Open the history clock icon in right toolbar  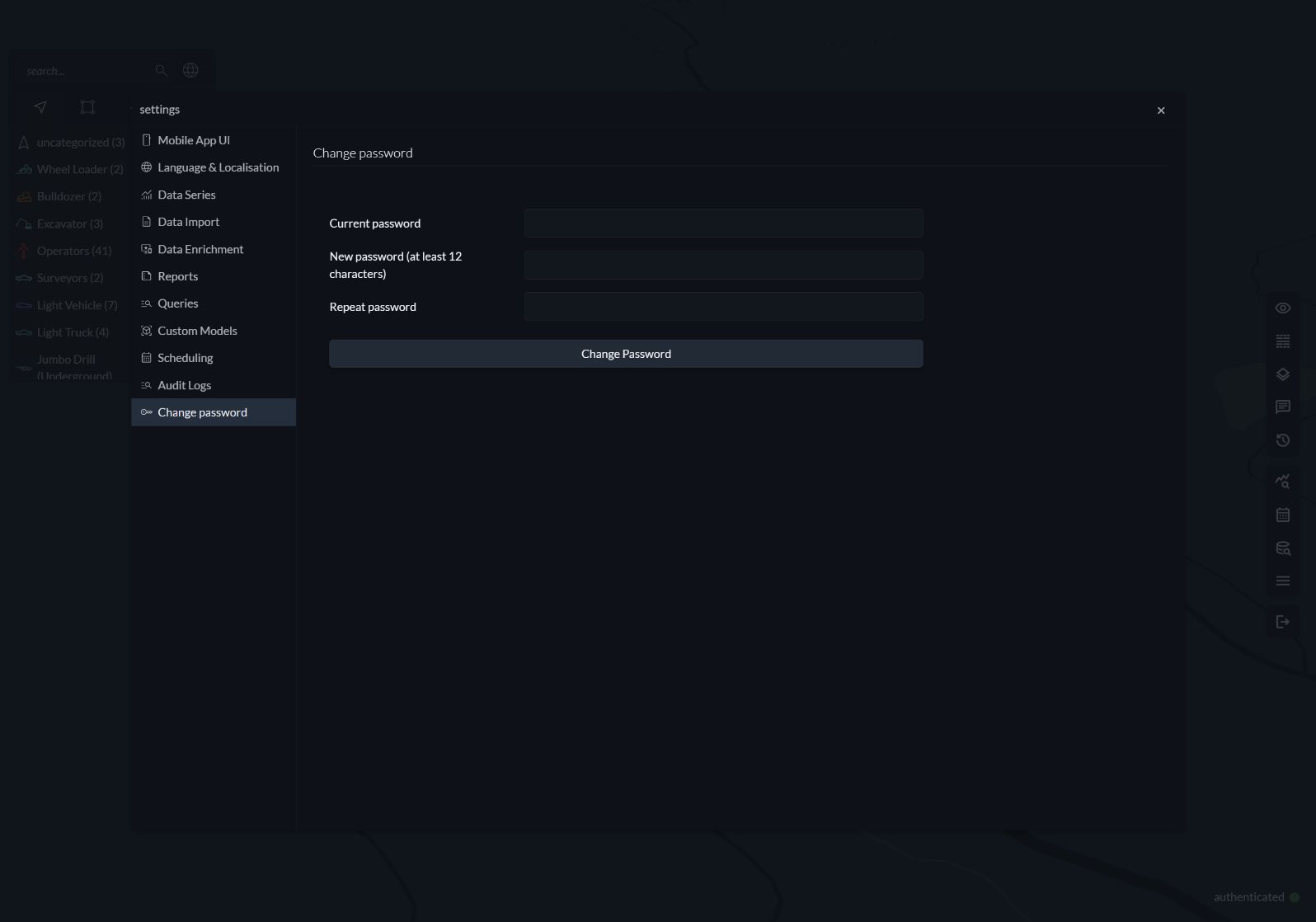pos(1283,440)
